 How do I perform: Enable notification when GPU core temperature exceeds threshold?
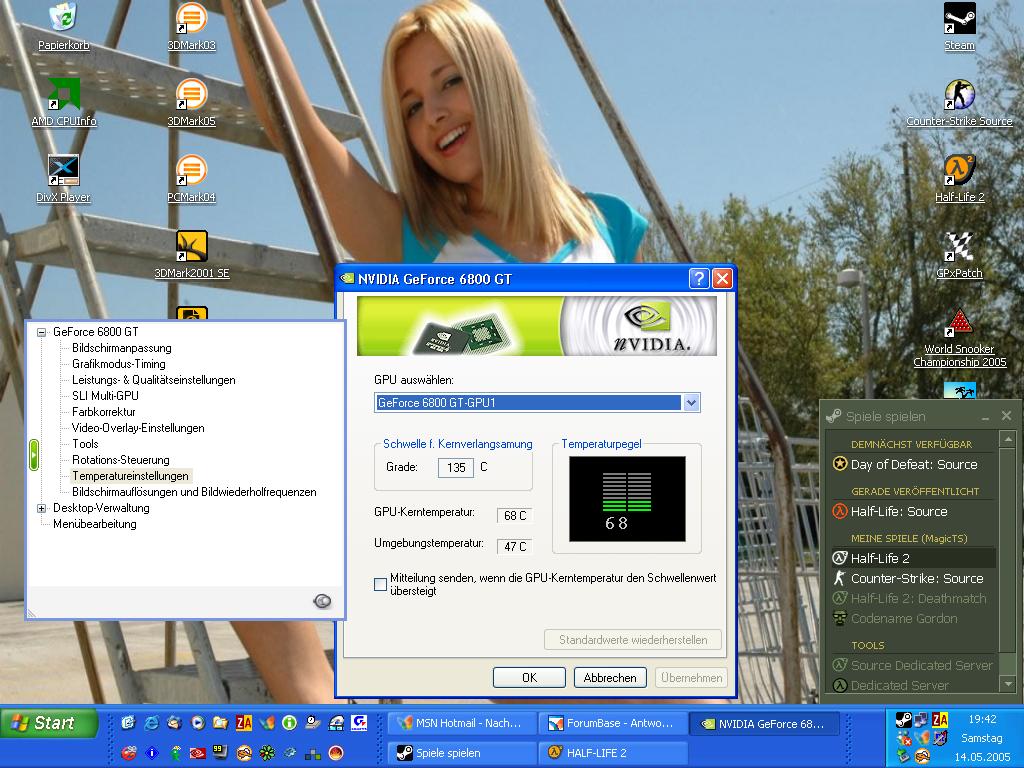(380, 584)
